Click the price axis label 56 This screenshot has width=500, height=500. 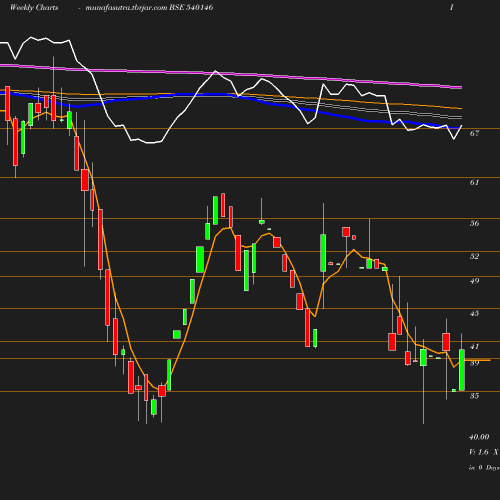(474, 223)
